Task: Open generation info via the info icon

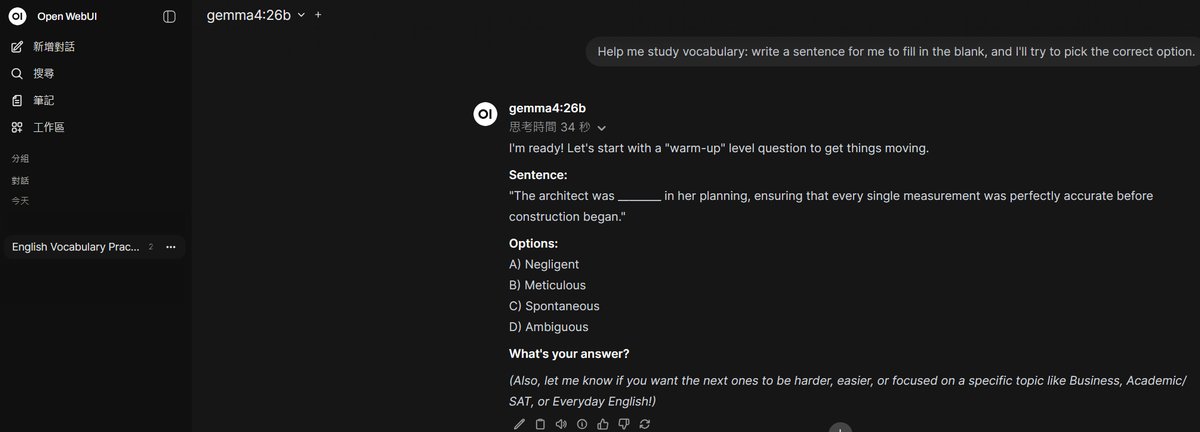Action: tap(582, 424)
